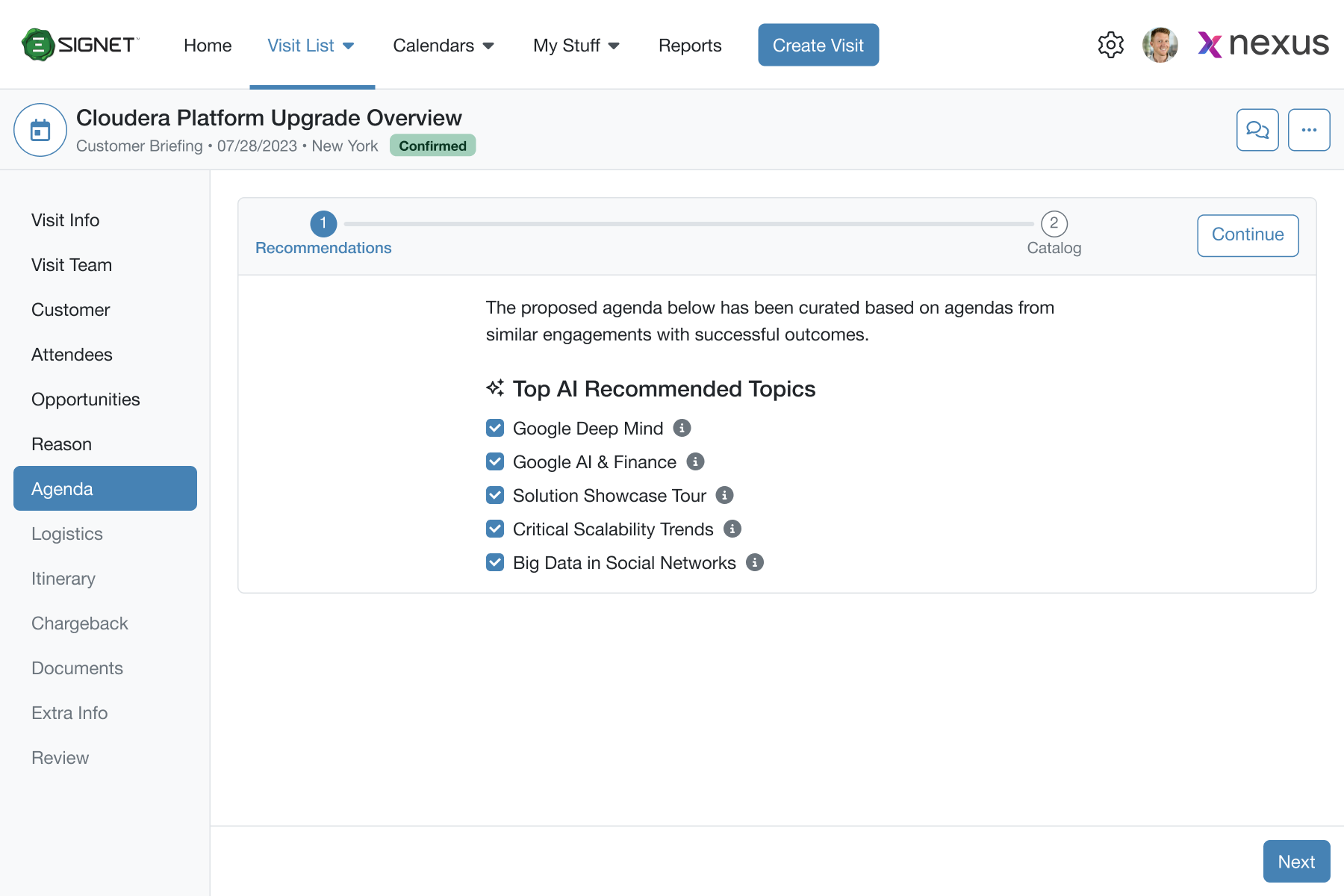The image size is (1344, 896).
Task: Click the progress bar between steps
Action: (x=689, y=223)
